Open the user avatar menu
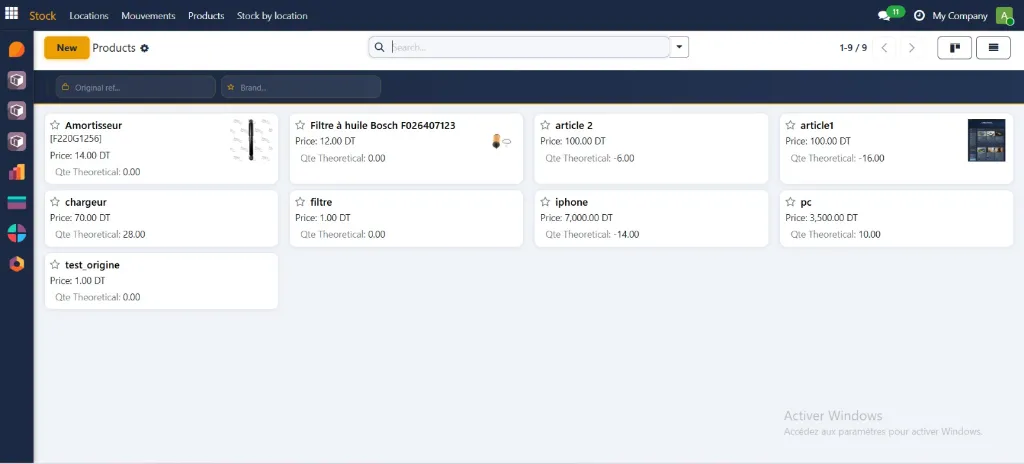Image resolution: width=1024 pixels, height=464 pixels. pyautogui.click(x=1004, y=15)
